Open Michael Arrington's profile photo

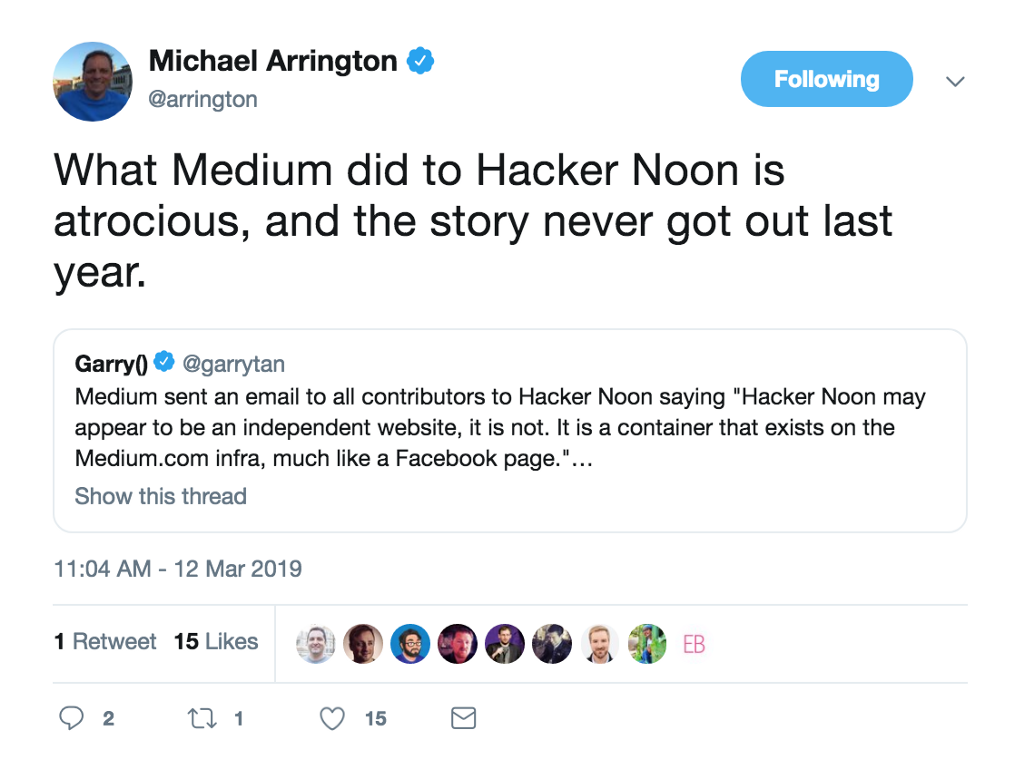tap(93, 81)
